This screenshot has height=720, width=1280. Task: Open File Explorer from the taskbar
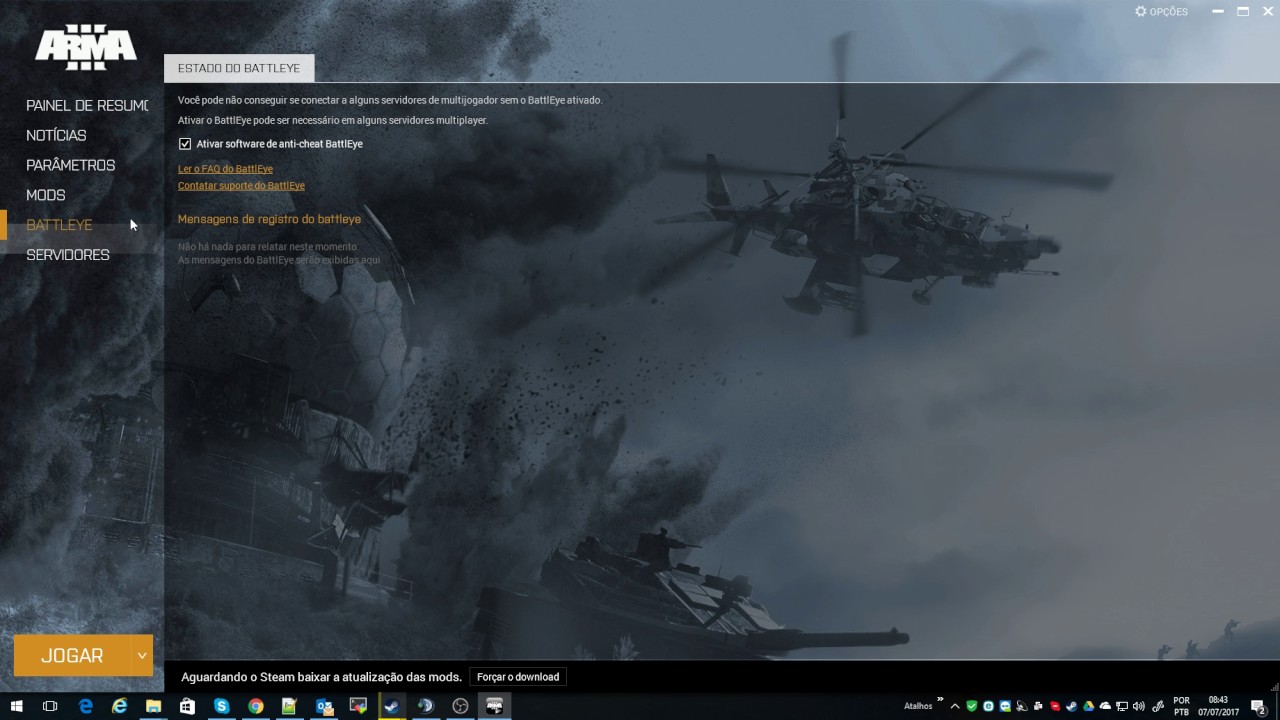point(153,706)
